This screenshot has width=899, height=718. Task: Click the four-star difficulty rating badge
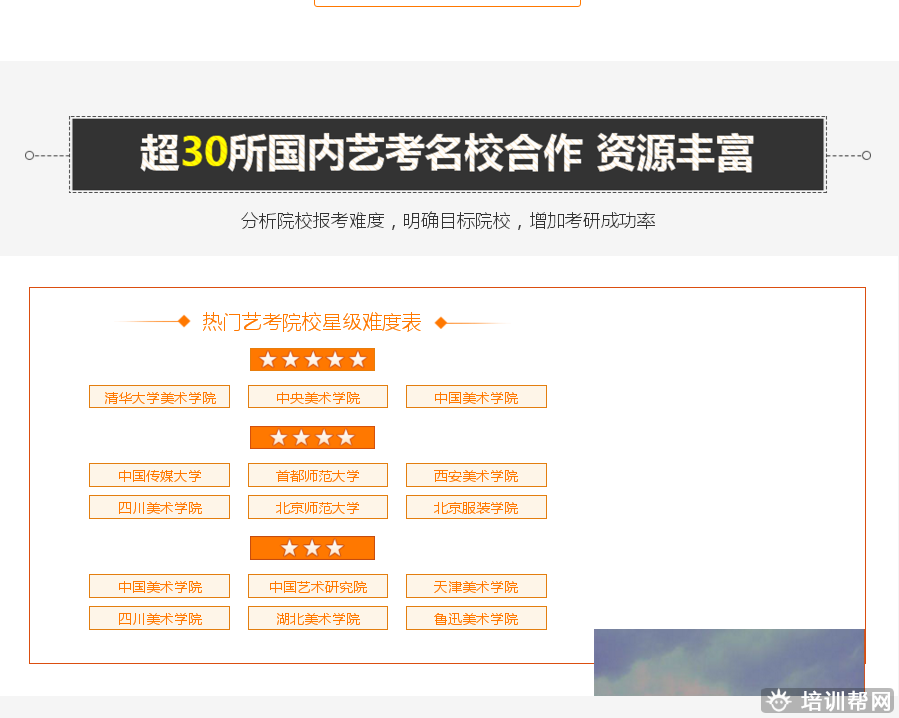click(312, 438)
